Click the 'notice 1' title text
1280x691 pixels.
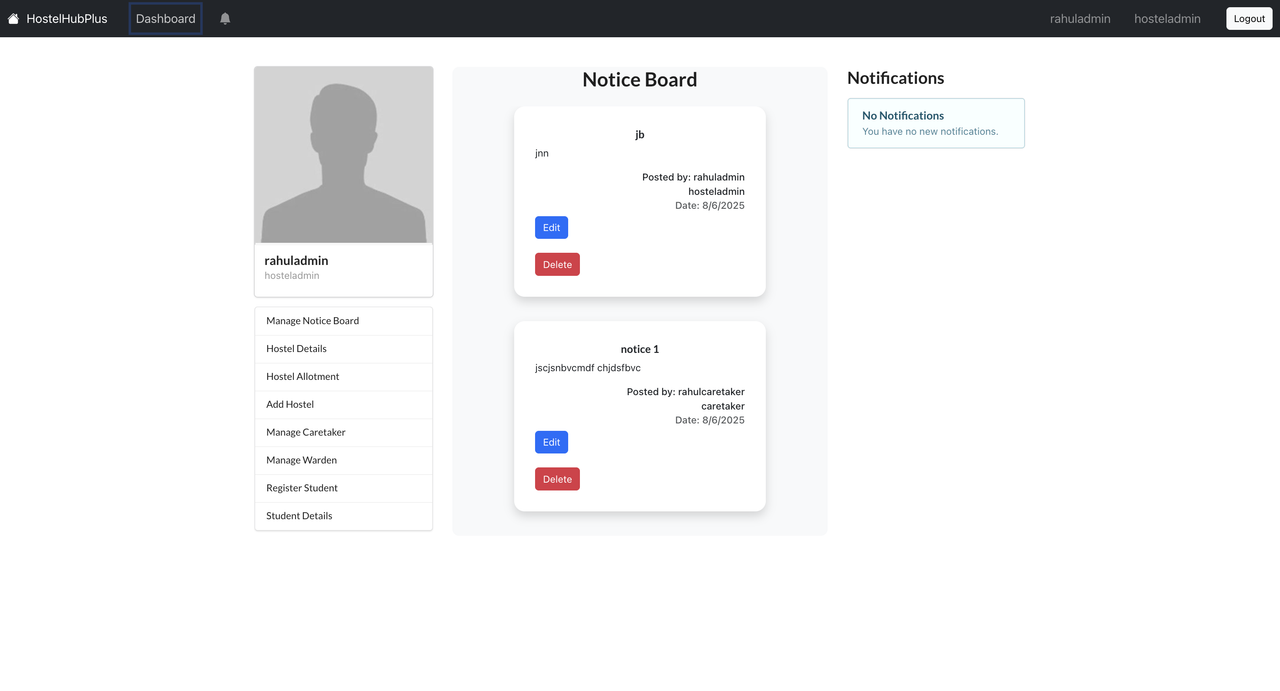click(640, 350)
